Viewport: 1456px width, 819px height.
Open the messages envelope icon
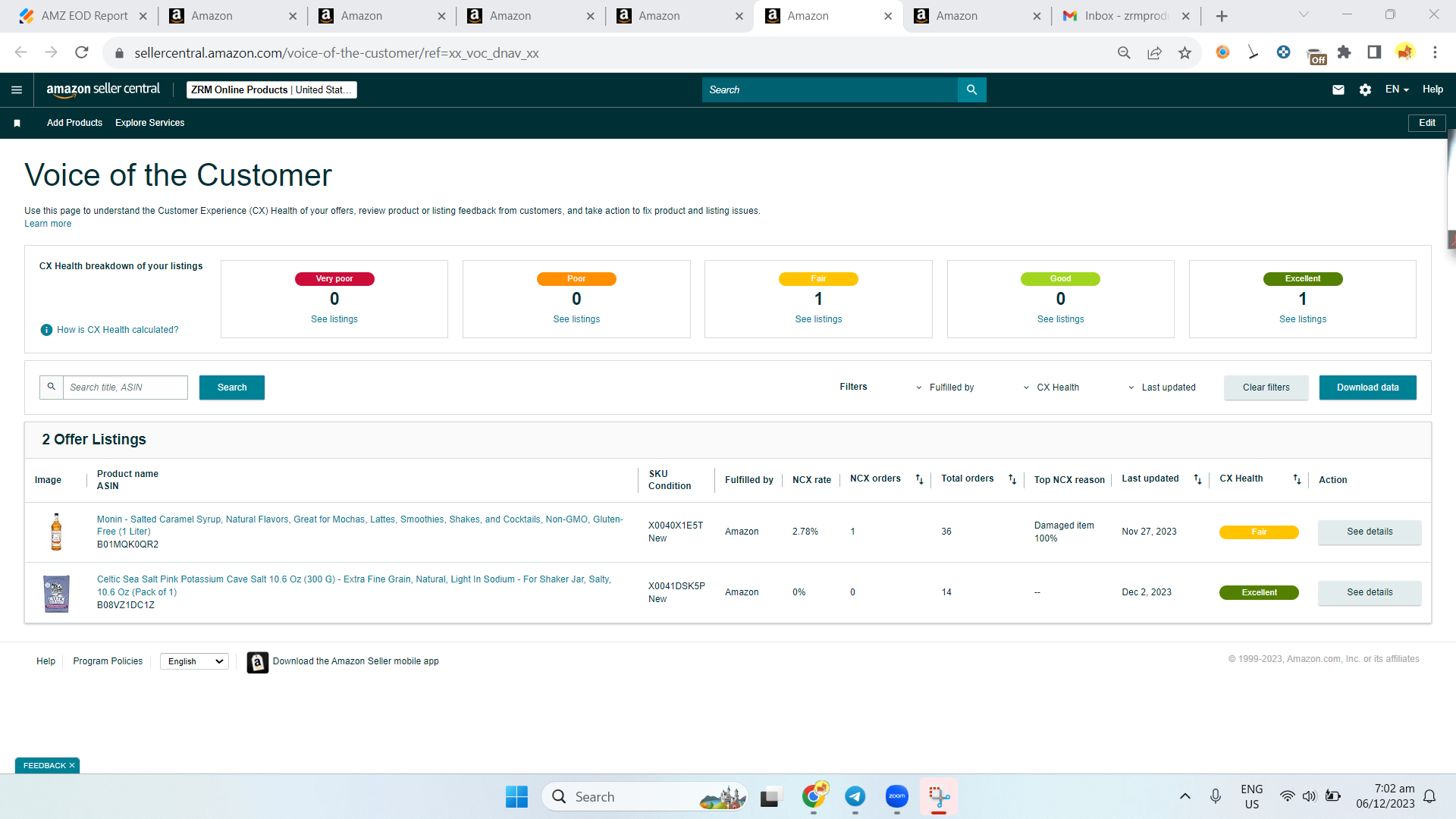(x=1338, y=89)
